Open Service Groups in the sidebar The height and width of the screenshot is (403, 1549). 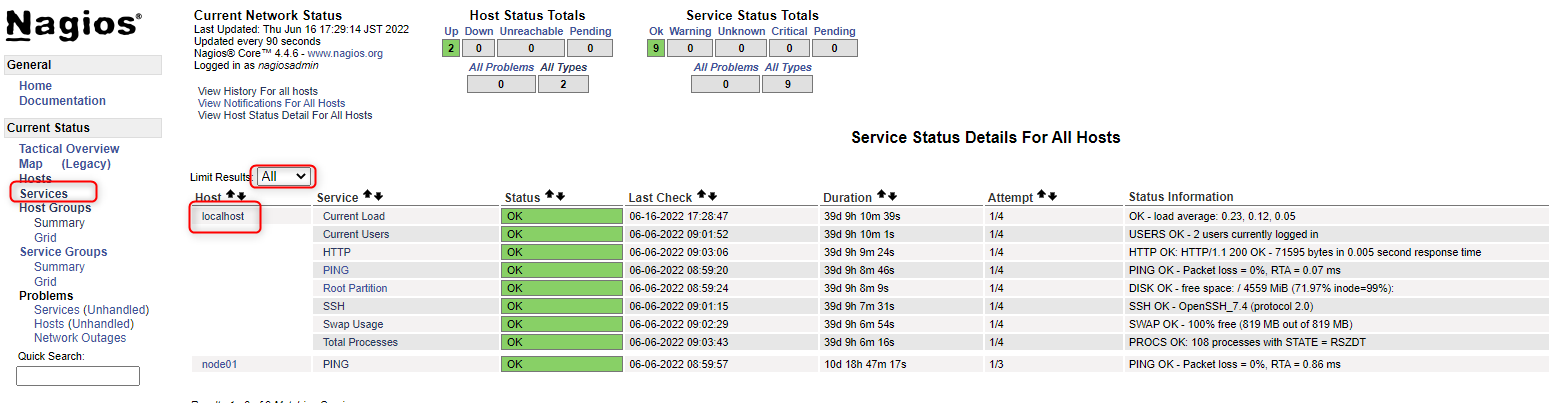[63, 252]
